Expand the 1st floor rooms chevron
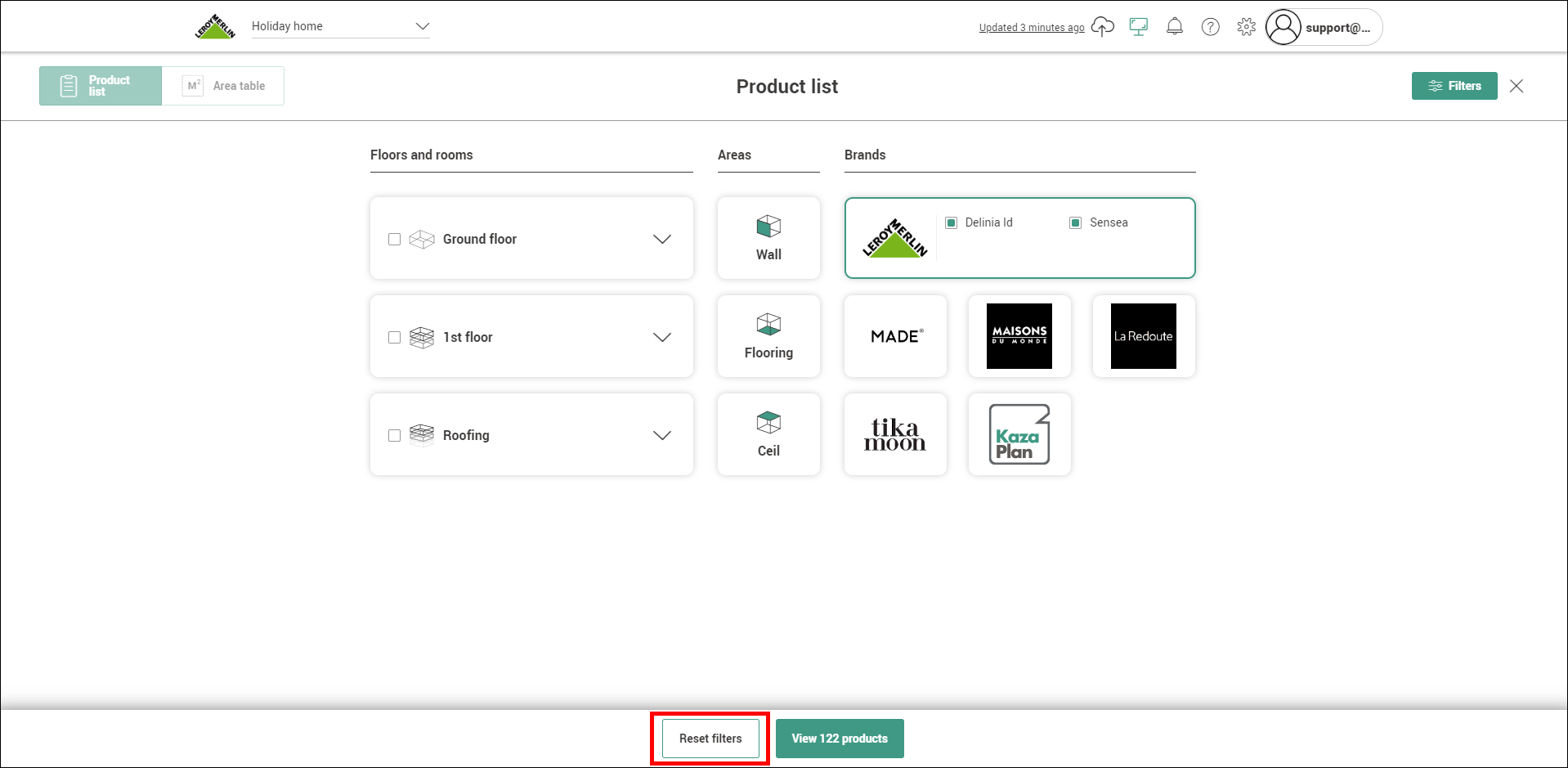 pos(662,337)
